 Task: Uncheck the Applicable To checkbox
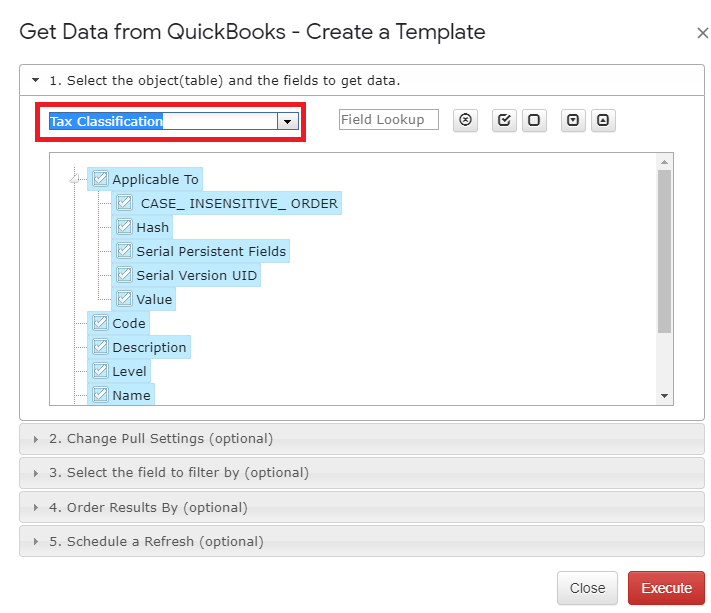[x=100, y=180]
